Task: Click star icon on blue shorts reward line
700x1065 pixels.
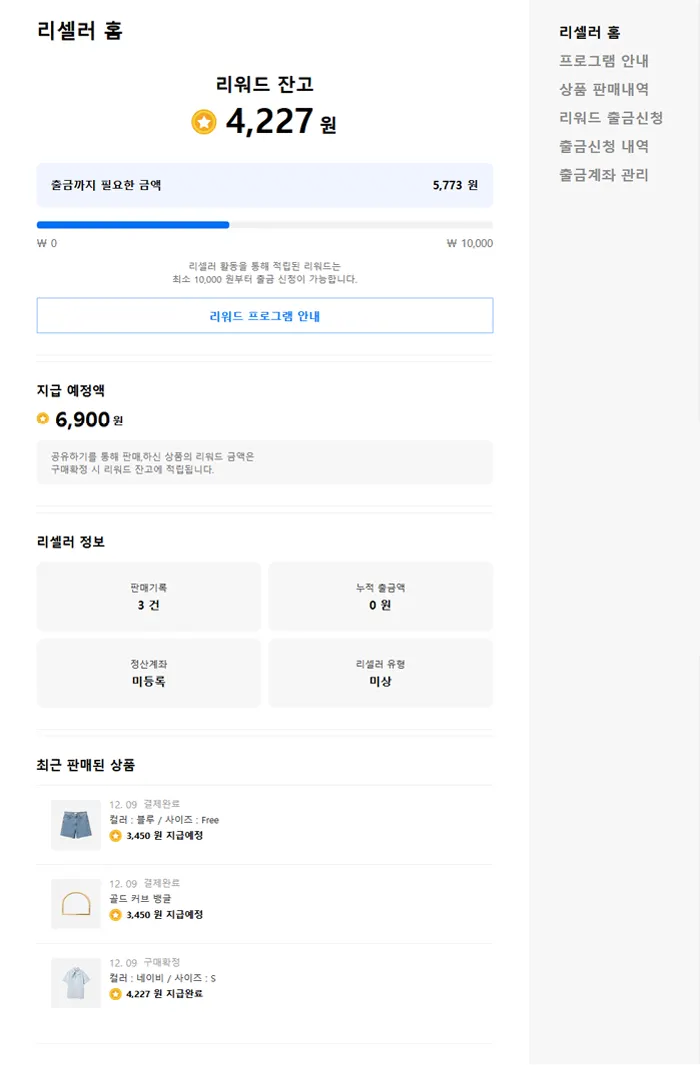Action: (115, 835)
